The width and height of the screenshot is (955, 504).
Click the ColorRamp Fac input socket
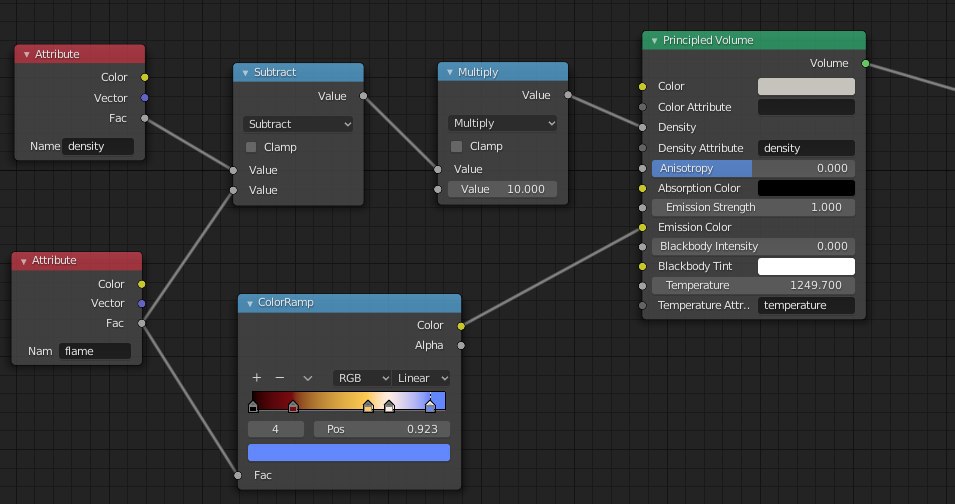(238, 475)
